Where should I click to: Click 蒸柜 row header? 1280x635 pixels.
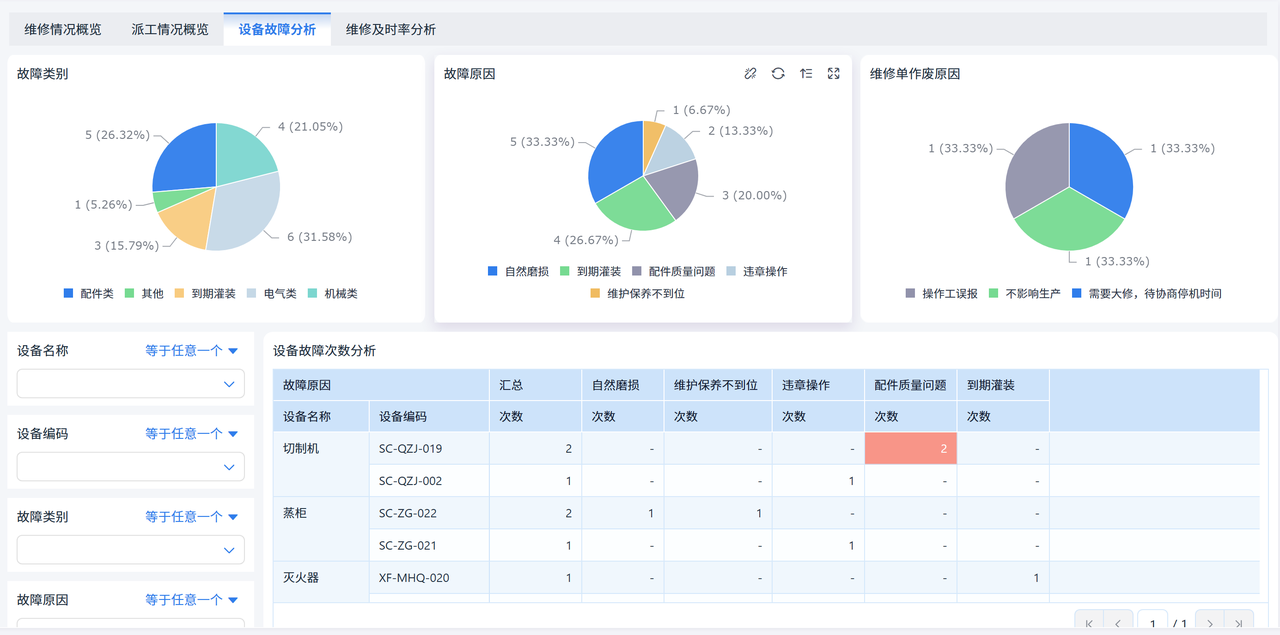pos(321,529)
